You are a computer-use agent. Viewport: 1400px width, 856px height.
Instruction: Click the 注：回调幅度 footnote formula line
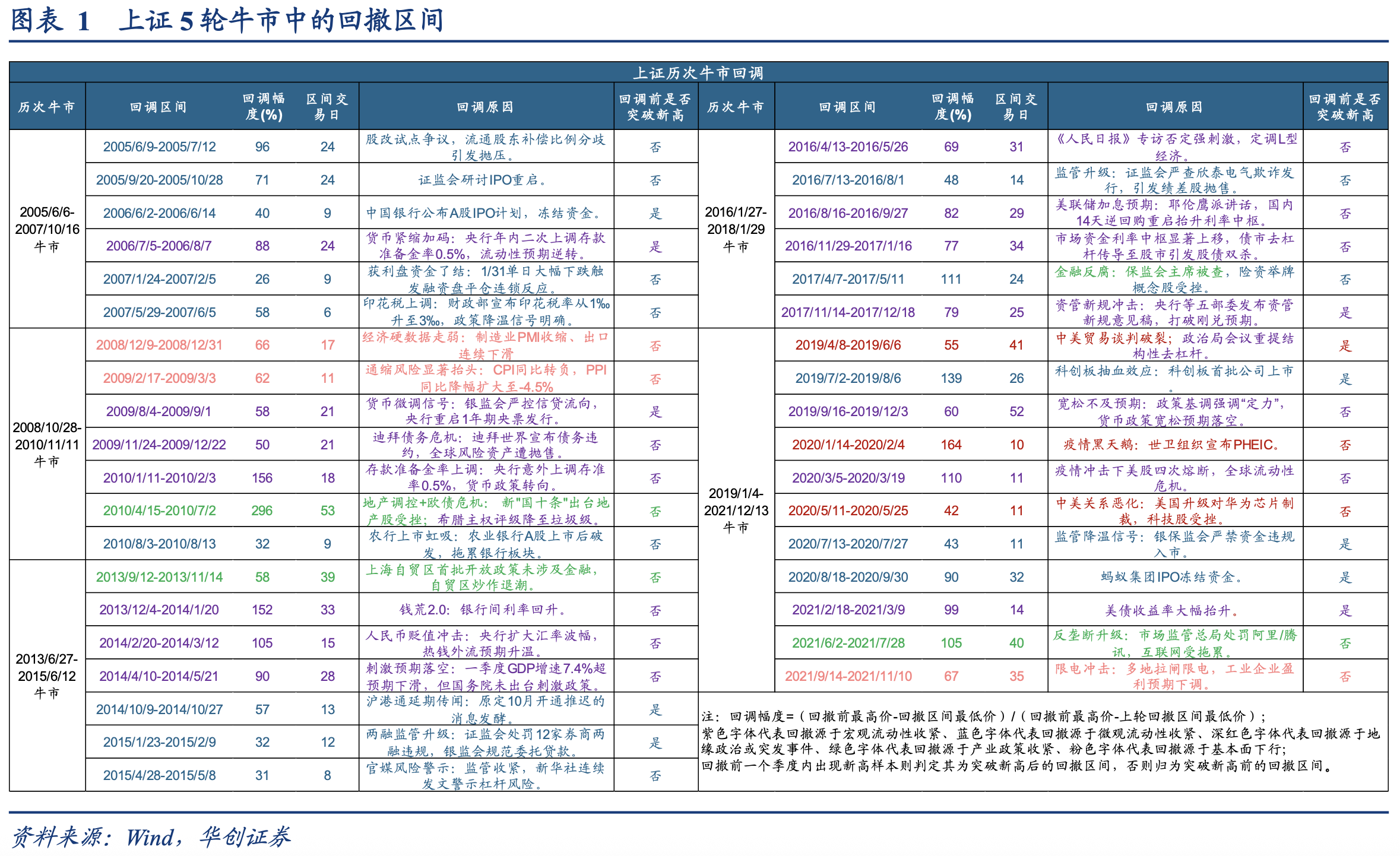pos(983,716)
